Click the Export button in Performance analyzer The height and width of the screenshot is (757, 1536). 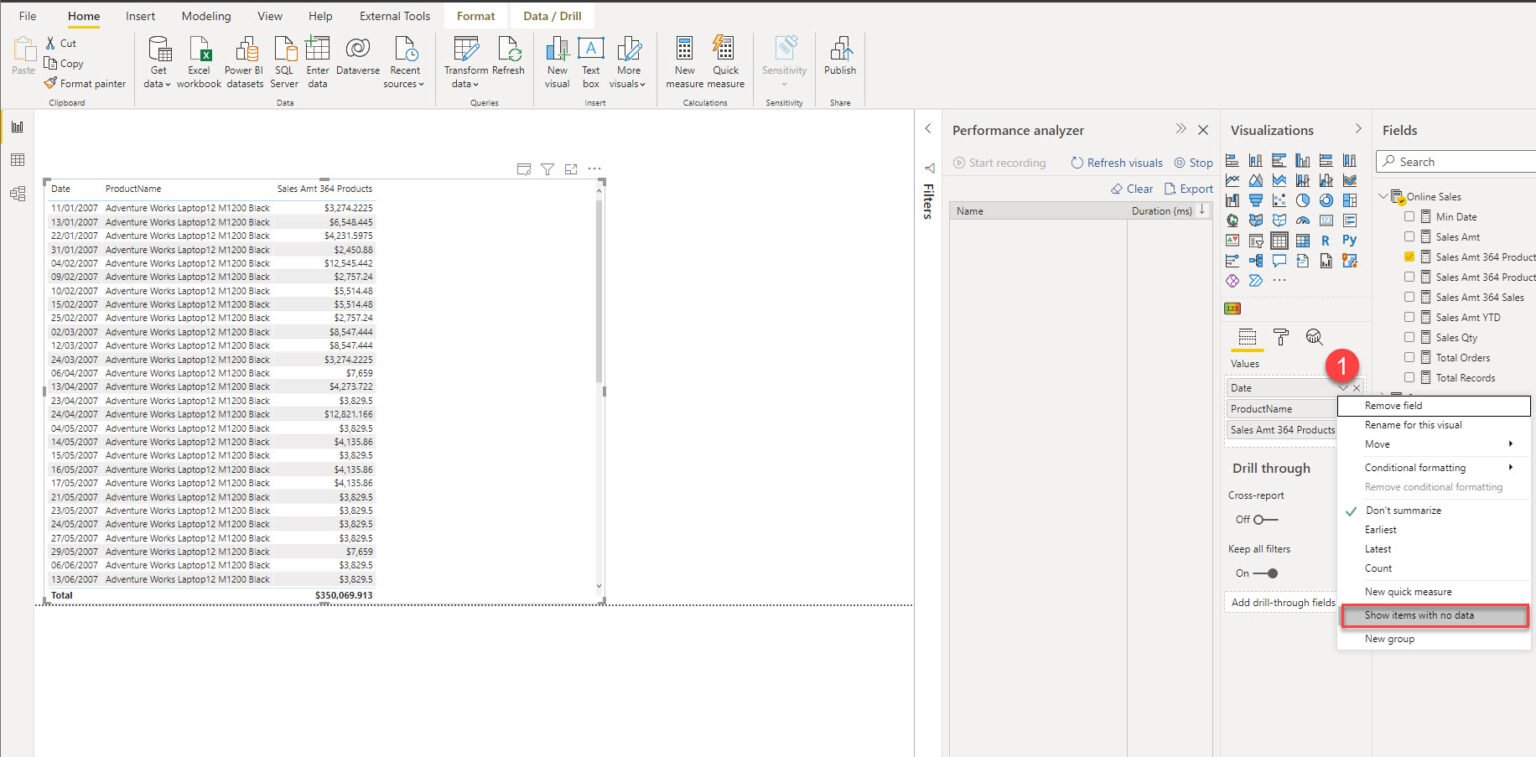pyautogui.click(x=1190, y=188)
